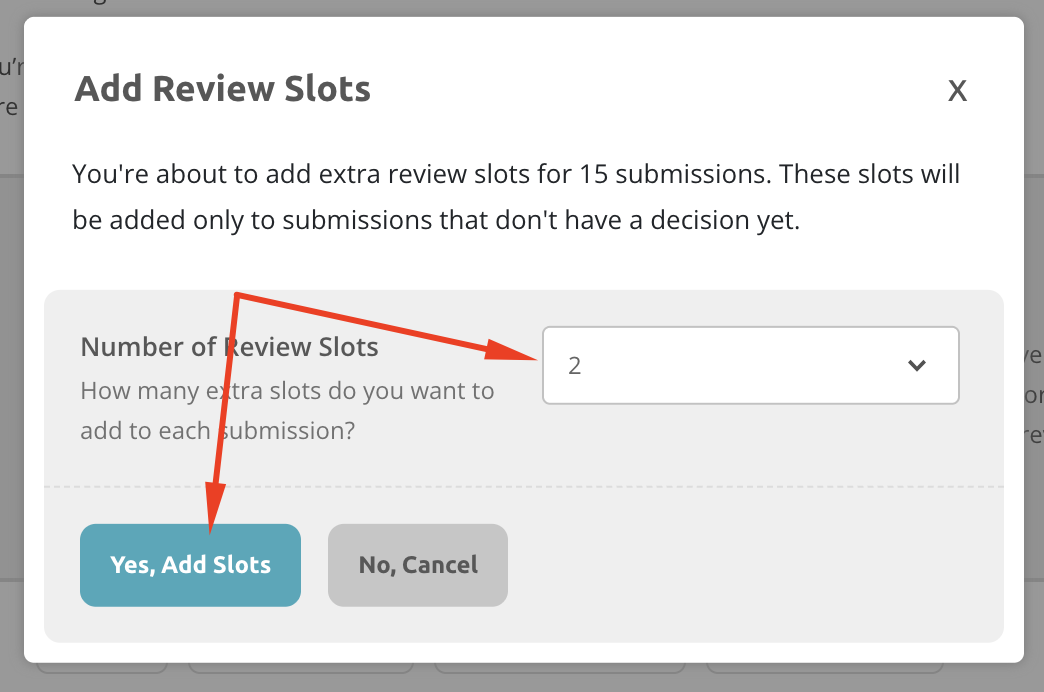Click the red arrowhead pointing at the dropdown
This screenshot has width=1044, height=692.
[x=520, y=350]
